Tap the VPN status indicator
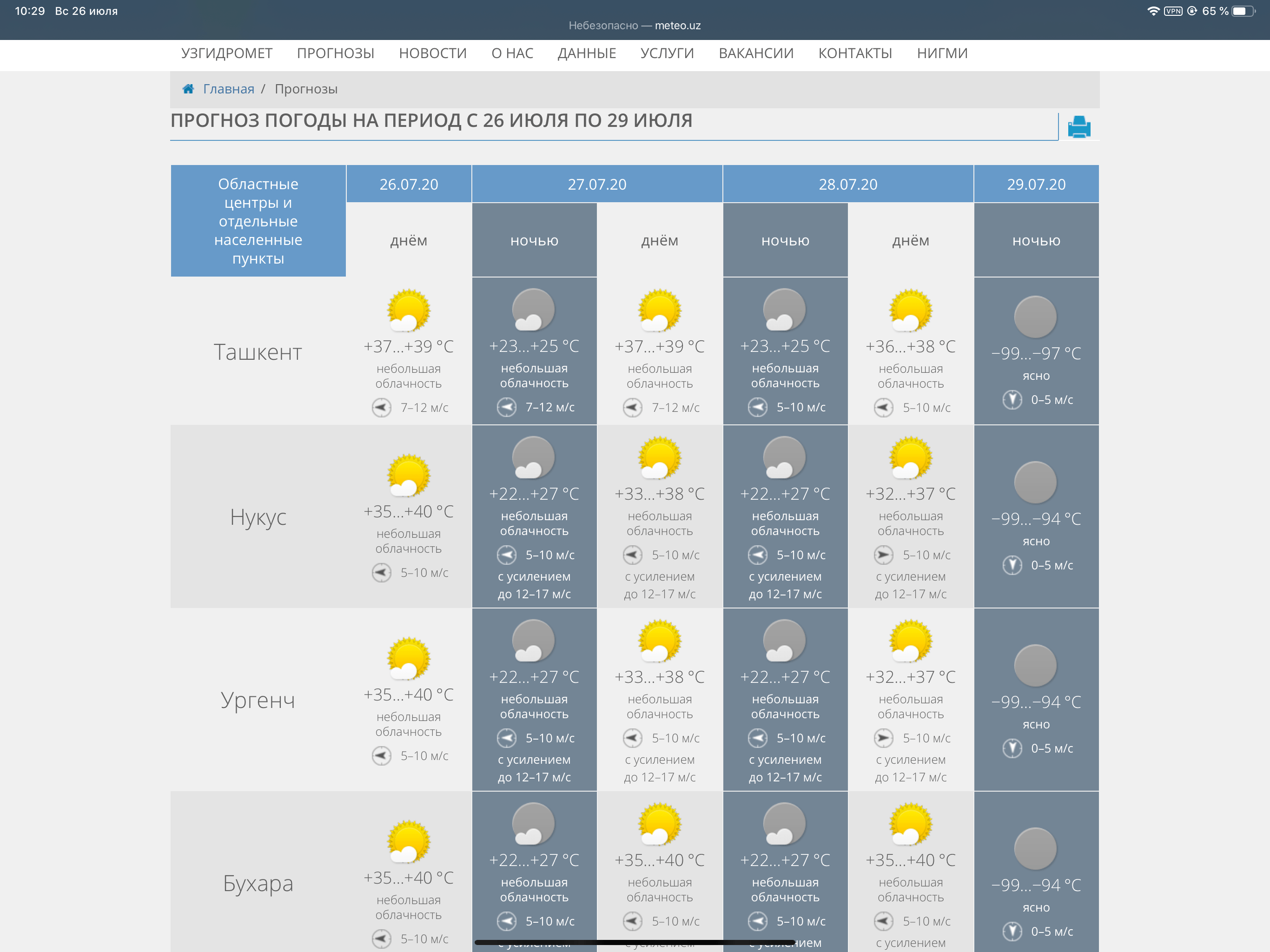 click(1173, 11)
